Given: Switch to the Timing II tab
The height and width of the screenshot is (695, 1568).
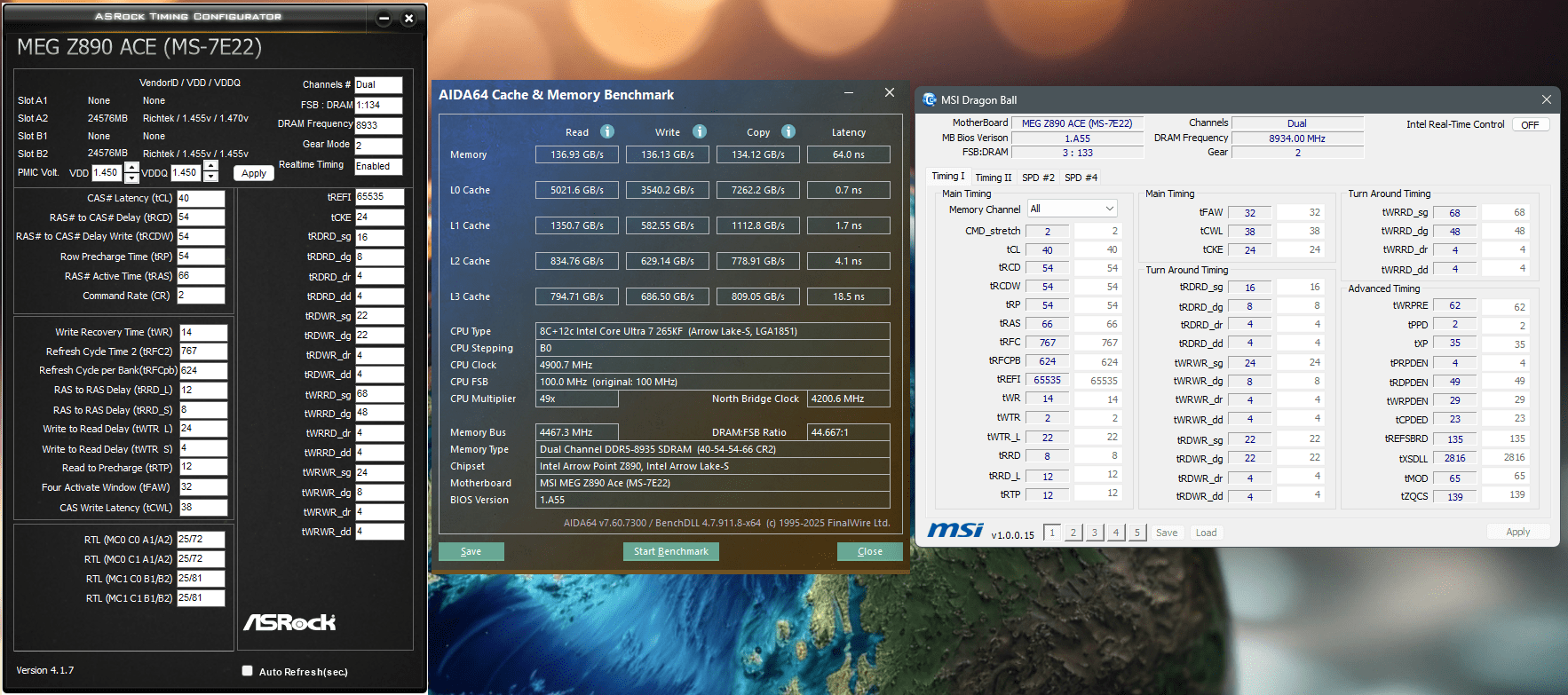Looking at the screenshot, I should click(993, 178).
